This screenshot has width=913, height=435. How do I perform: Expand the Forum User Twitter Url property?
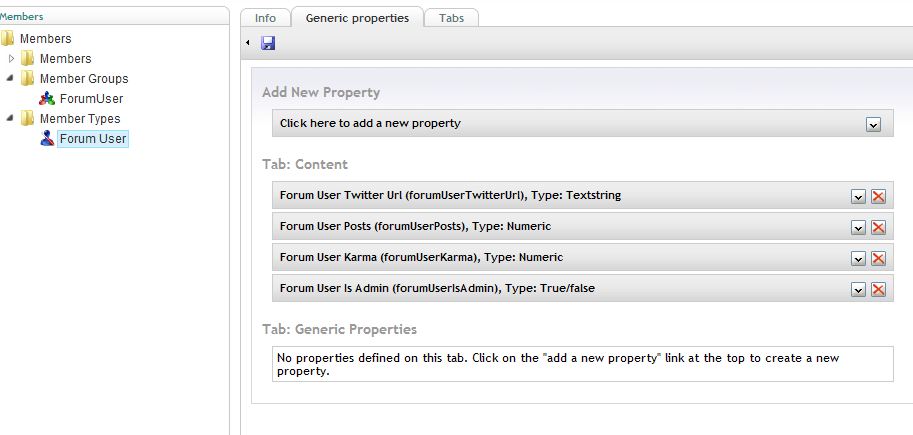pos(858,197)
